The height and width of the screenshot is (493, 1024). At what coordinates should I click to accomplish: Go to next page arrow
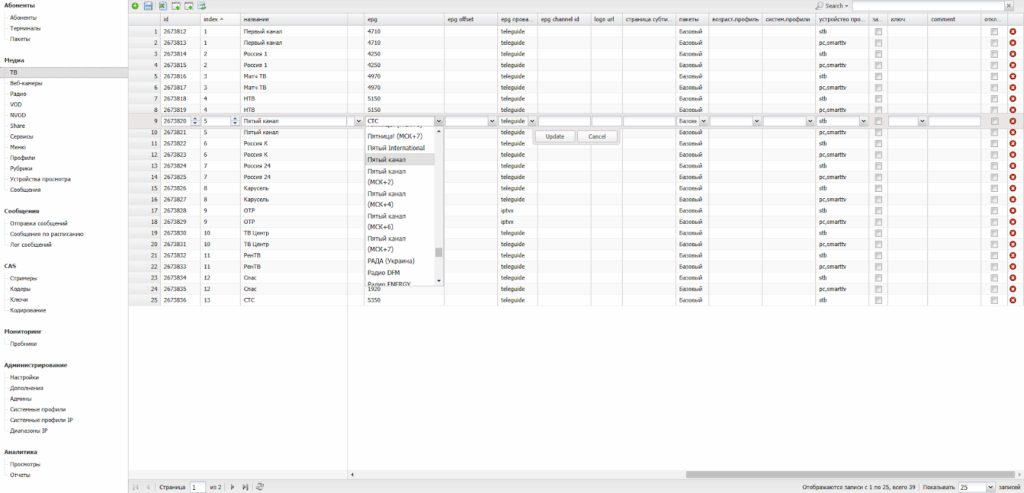pos(232,487)
